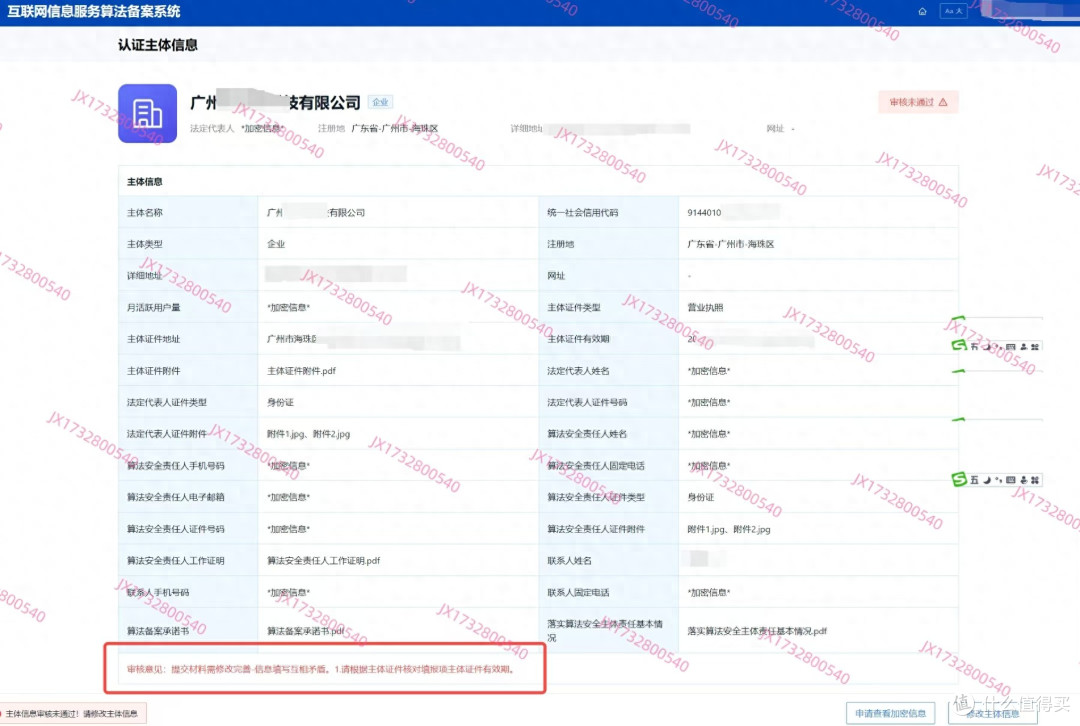Open toolbox grid icon beside 算法安全责任人固定电话 row
This screenshot has height=726, width=1080.
pyautogui.click(x=1035, y=479)
